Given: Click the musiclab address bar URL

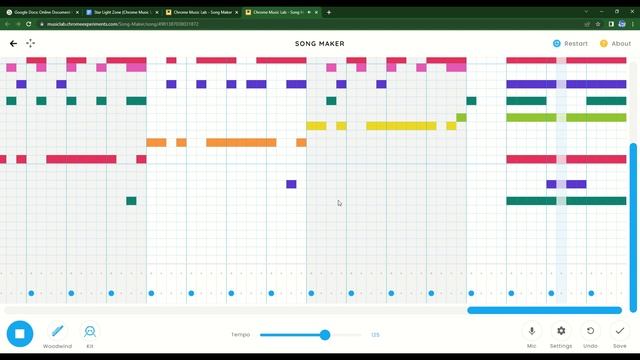Looking at the screenshot, I should (x=122, y=24).
